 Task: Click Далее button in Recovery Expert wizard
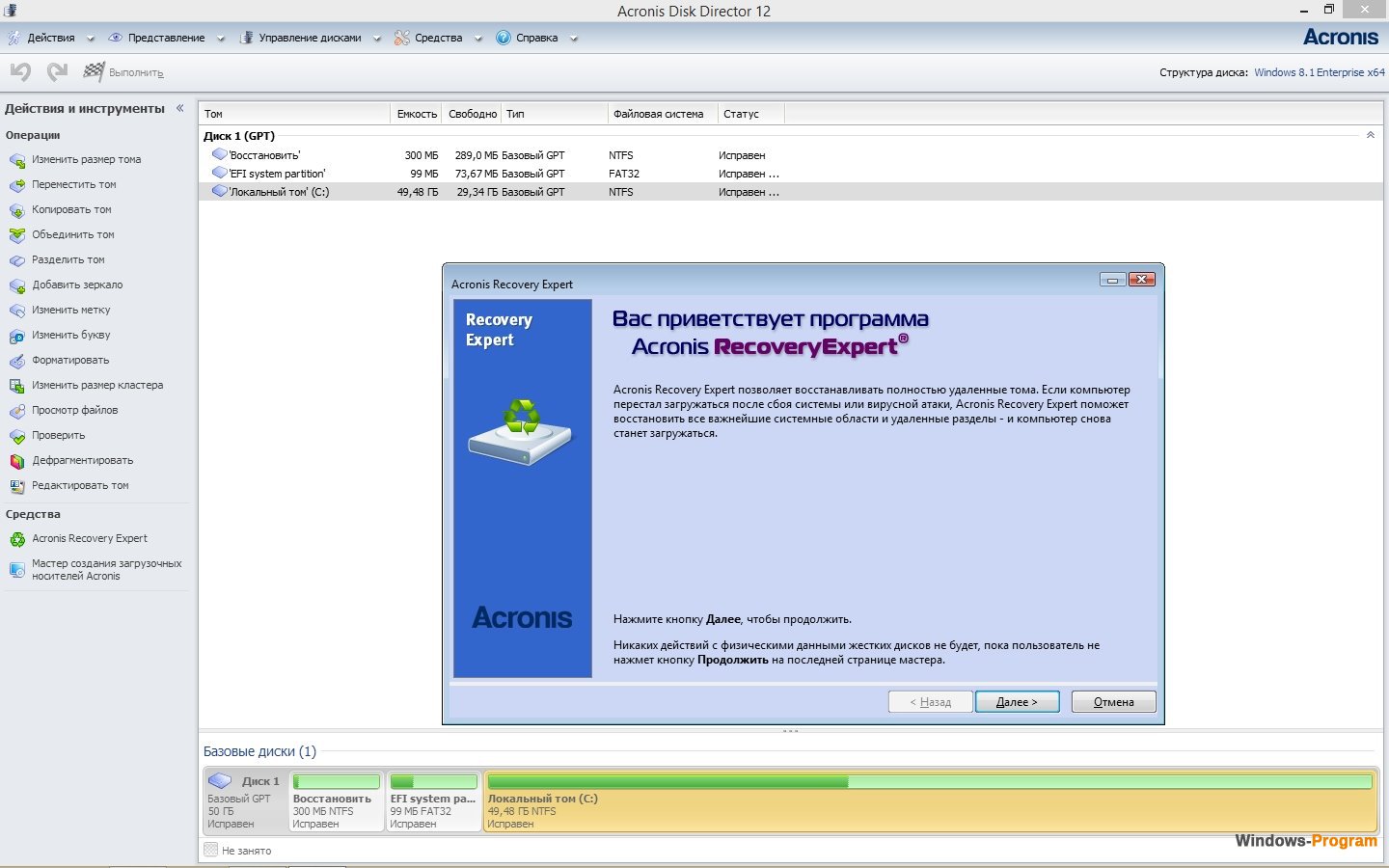[x=1017, y=702]
